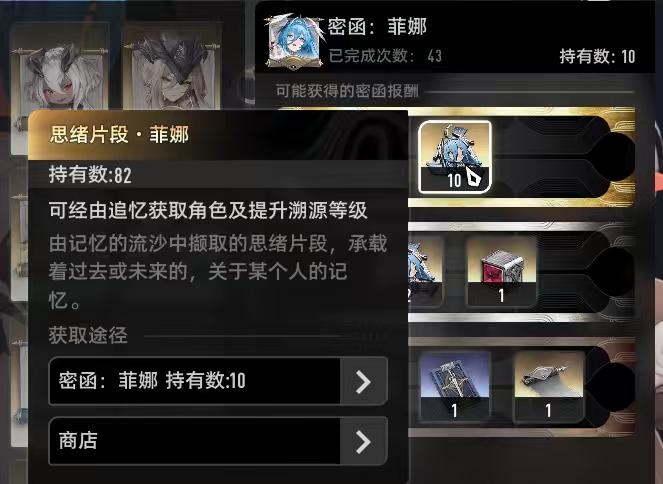Select the blue blueprint reward item
This screenshot has width=663, height=484.
[x=455, y=386]
